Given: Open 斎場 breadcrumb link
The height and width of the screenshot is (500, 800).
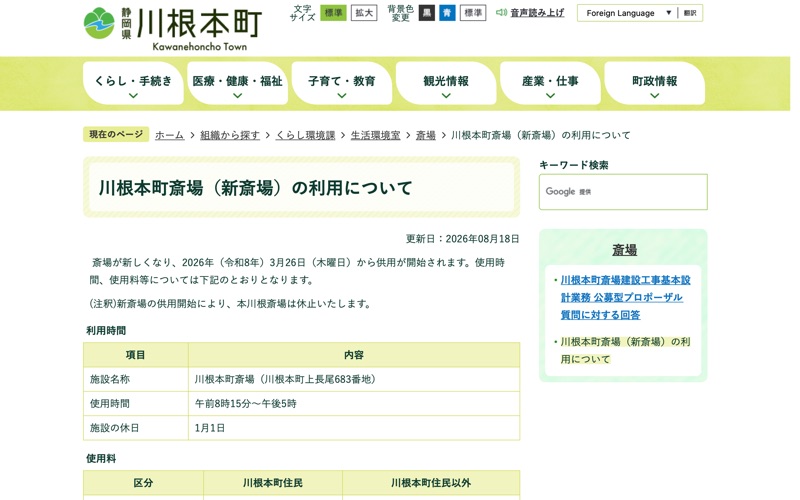Looking at the screenshot, I should [426, 135].
